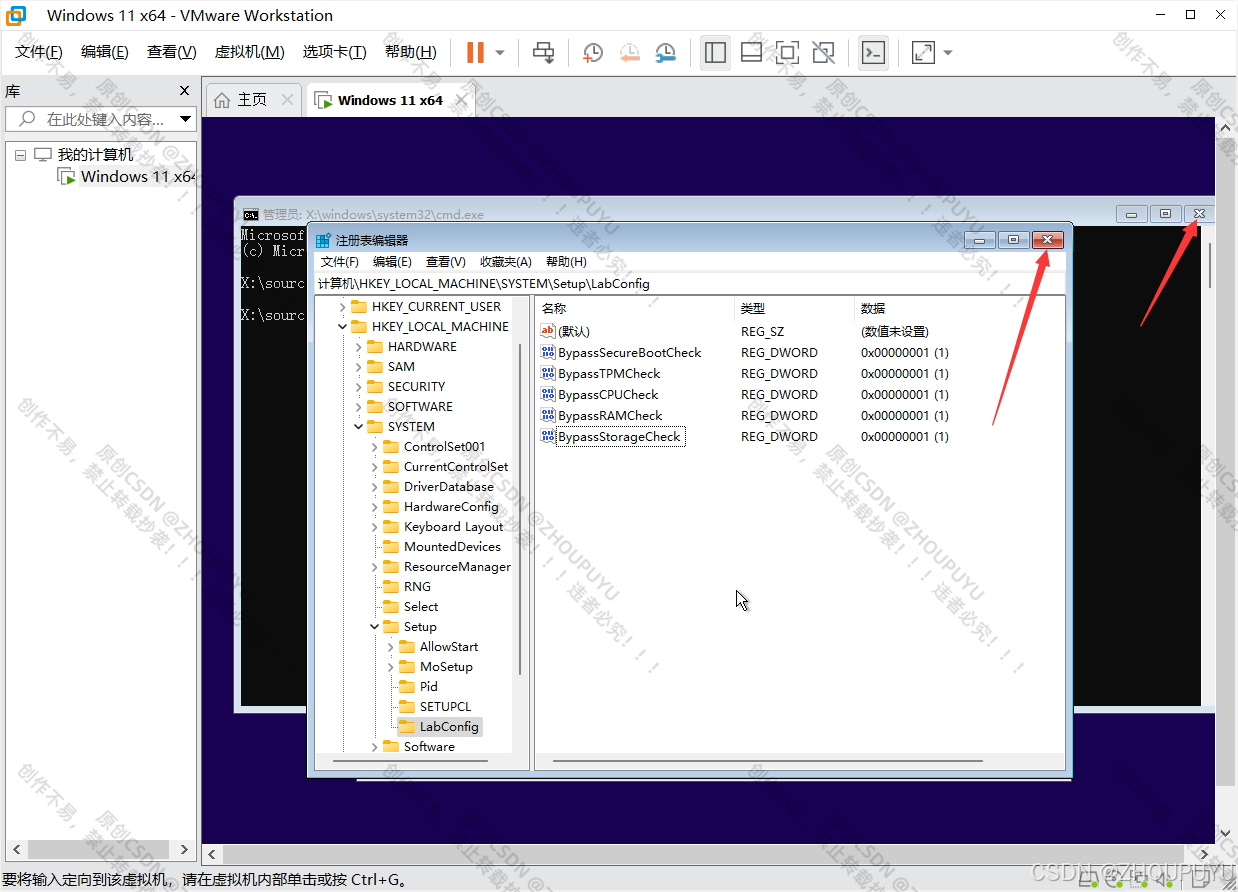Select the MountedDevices key
This screenshot has width=1238, height=892.
pos(452,547)
